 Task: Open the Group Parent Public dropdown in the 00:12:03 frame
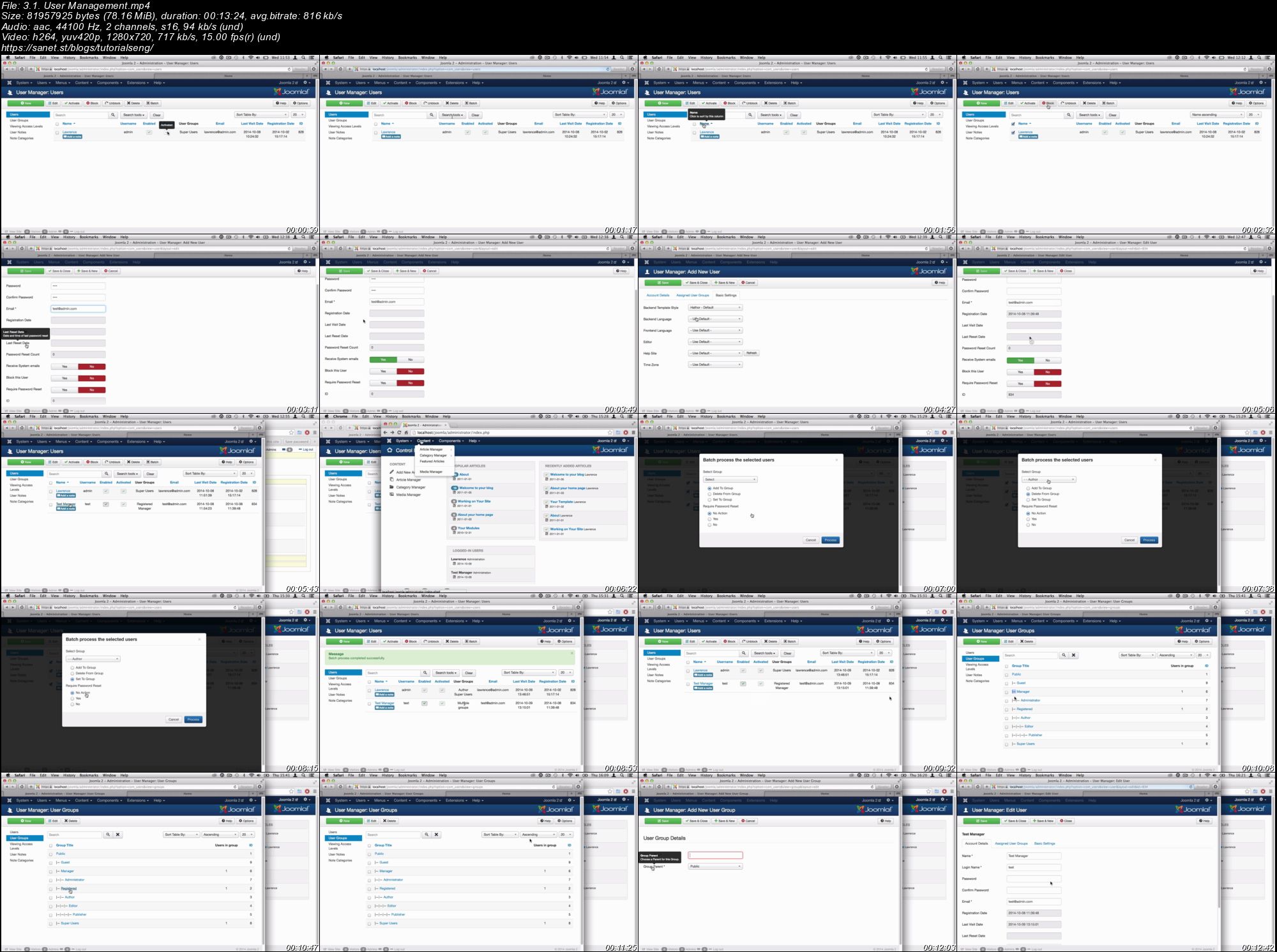pyautogui.click(x=715, y=866)
